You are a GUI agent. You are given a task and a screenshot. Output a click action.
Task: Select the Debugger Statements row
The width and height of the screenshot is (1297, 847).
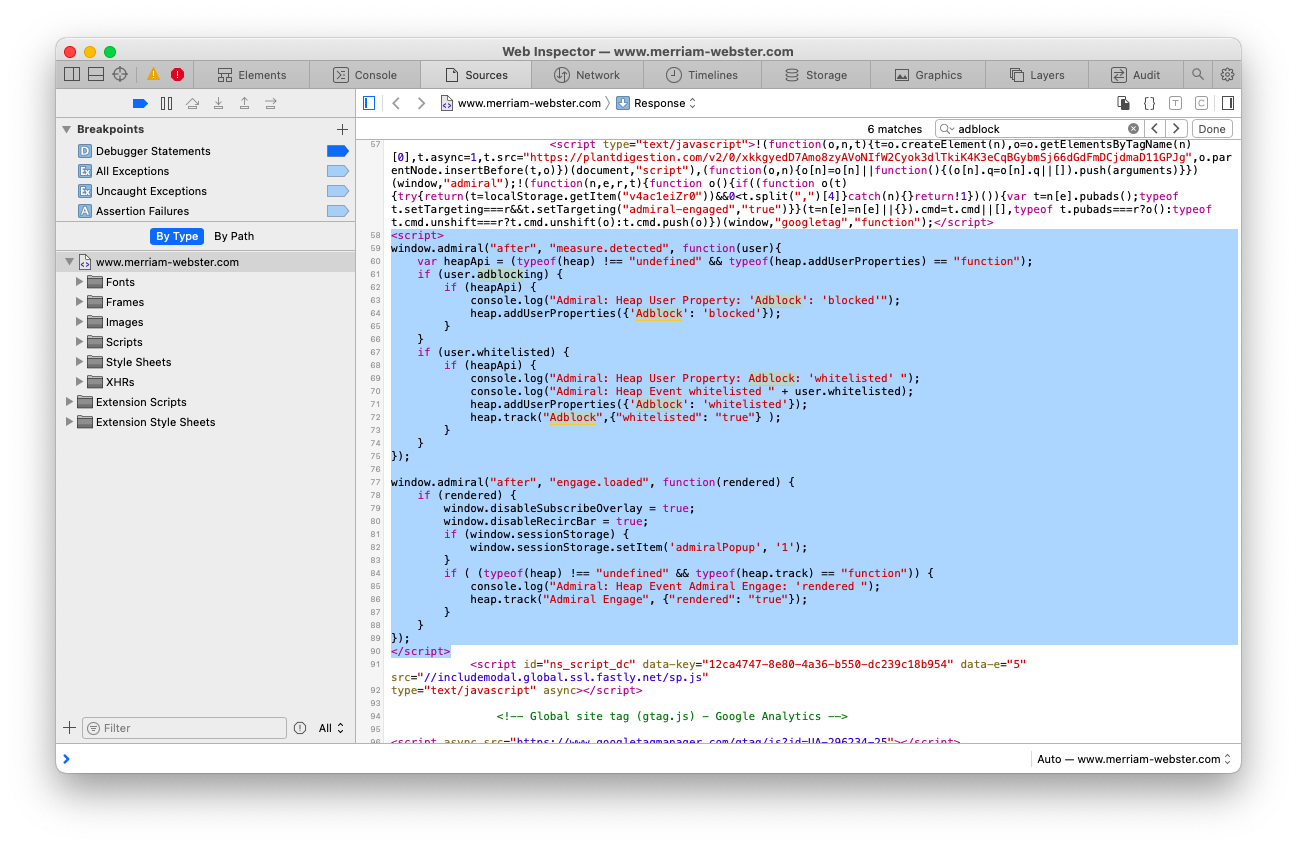pos(205,151)
